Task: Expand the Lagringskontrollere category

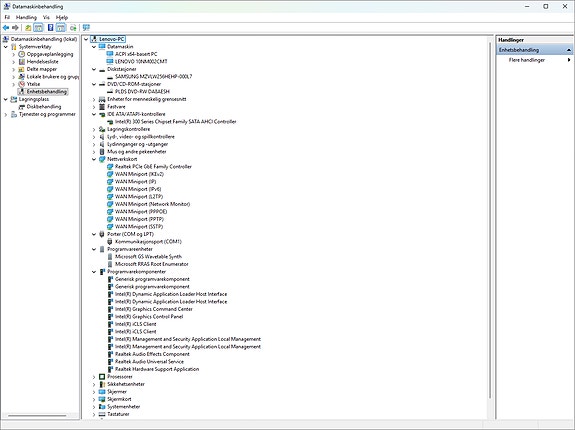Action: [94, 129]
